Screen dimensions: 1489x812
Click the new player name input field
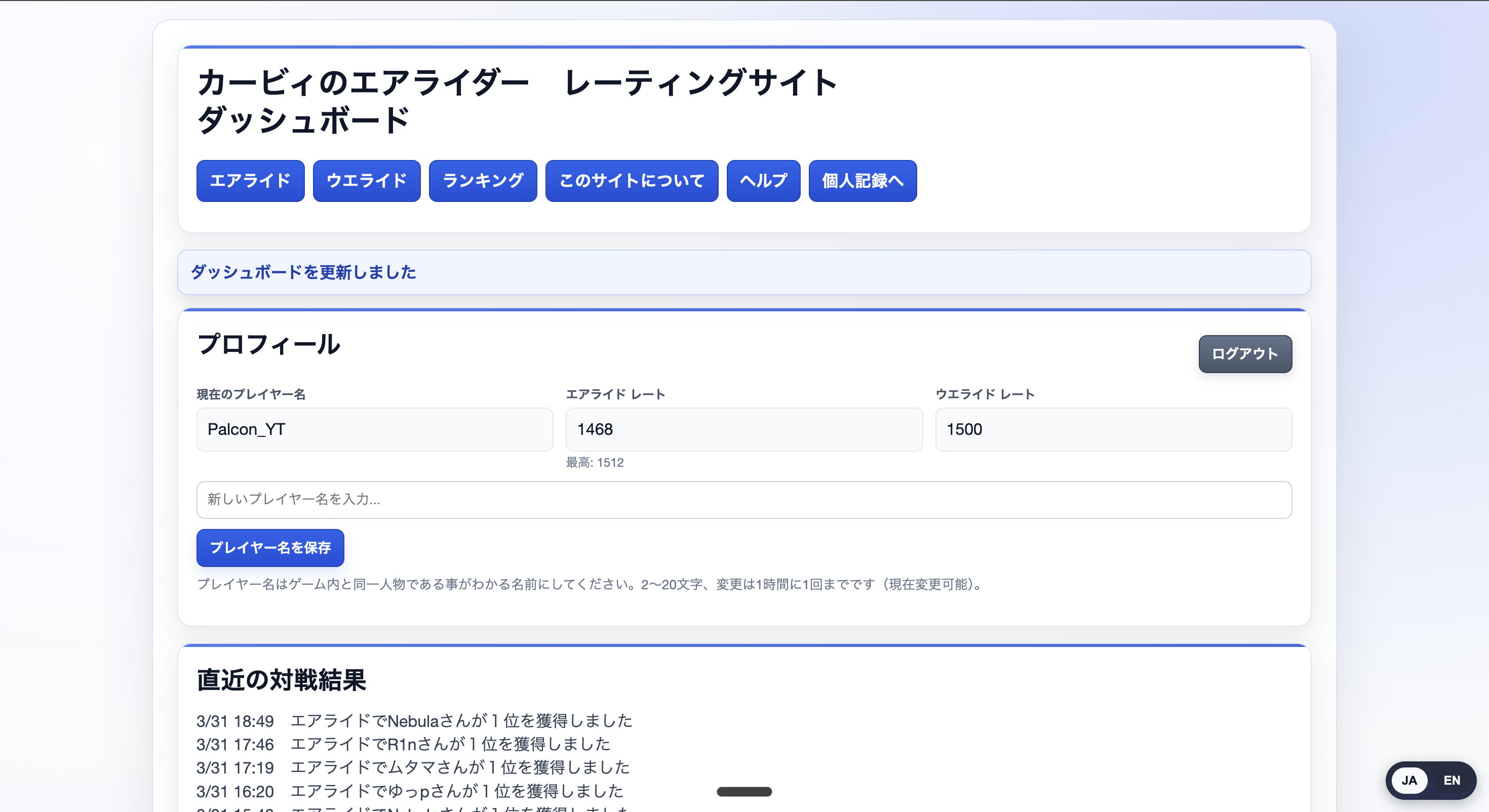coord(744,499)
